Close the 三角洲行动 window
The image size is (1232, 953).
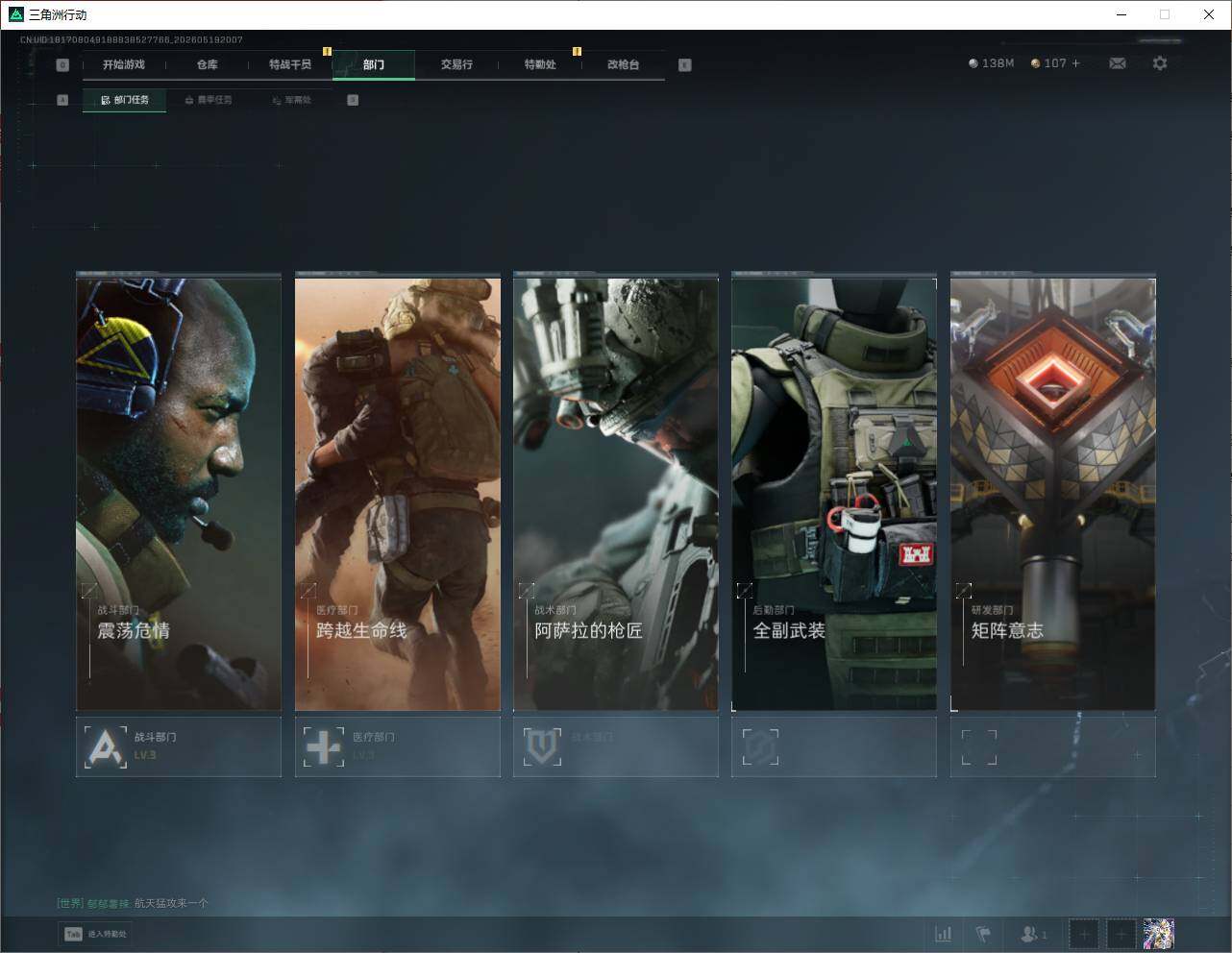[x=1209, y=14]
